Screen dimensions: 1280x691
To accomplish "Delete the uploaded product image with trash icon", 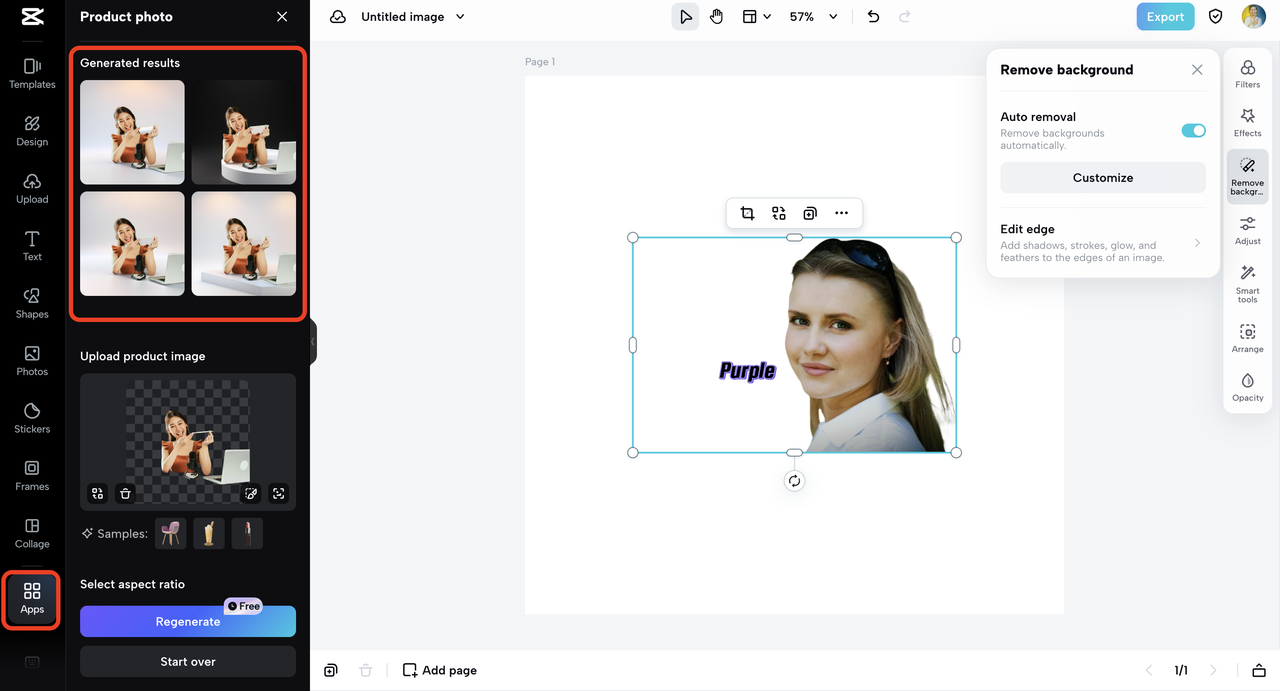I will point(125,493).
